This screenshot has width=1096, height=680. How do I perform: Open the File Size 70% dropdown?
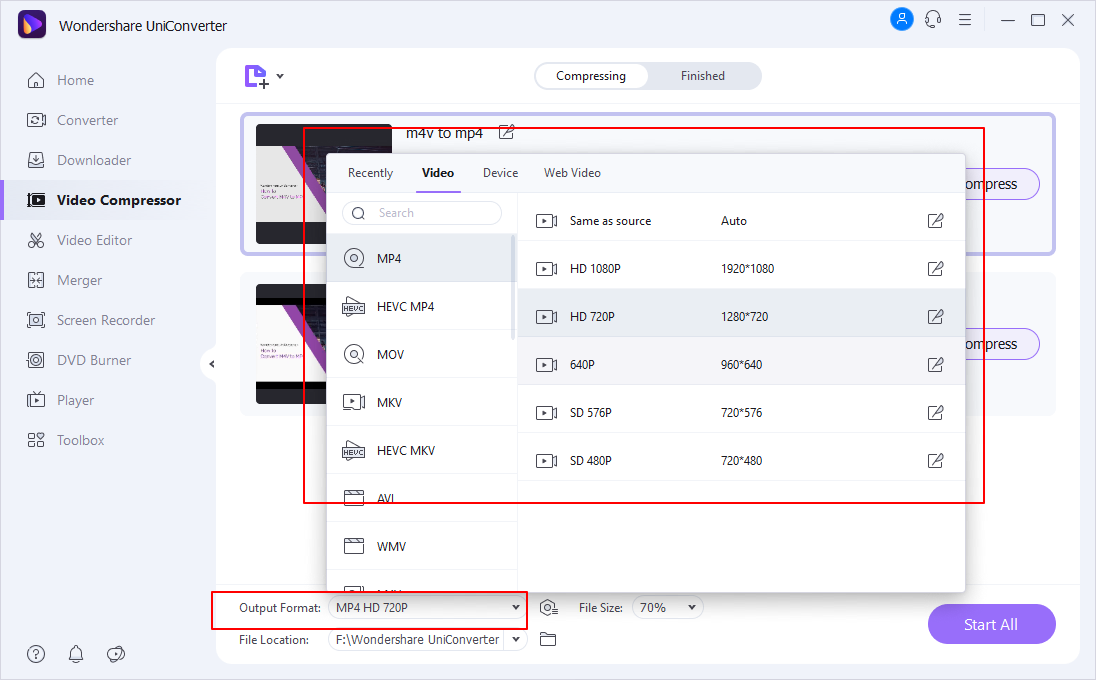668,608
